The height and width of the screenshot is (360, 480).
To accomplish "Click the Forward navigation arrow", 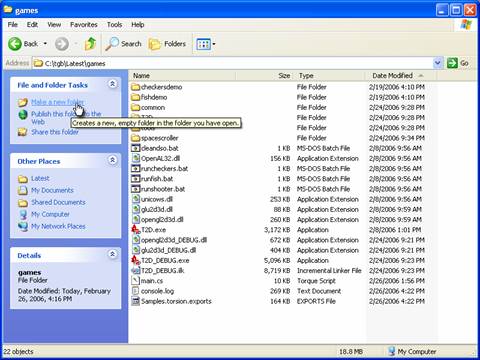I will [x=62, y=44].
